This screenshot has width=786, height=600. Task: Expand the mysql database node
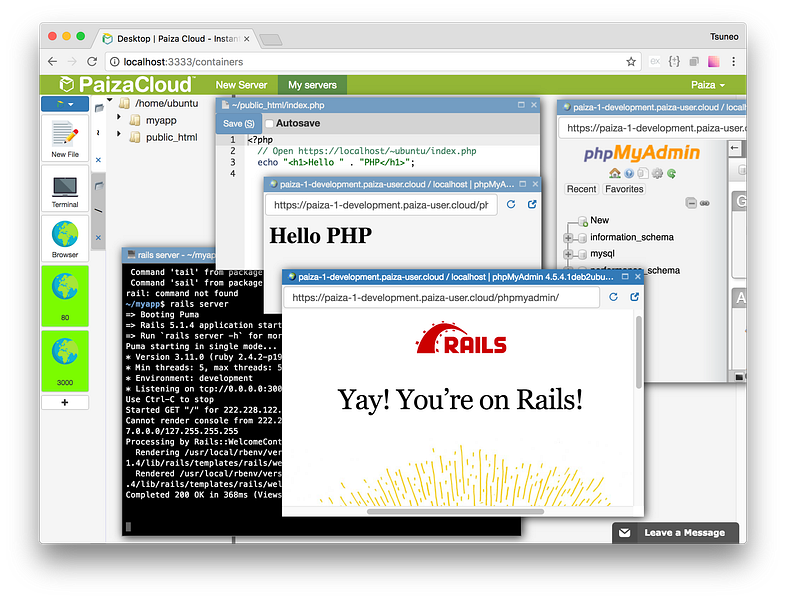(x=568, y=254)
